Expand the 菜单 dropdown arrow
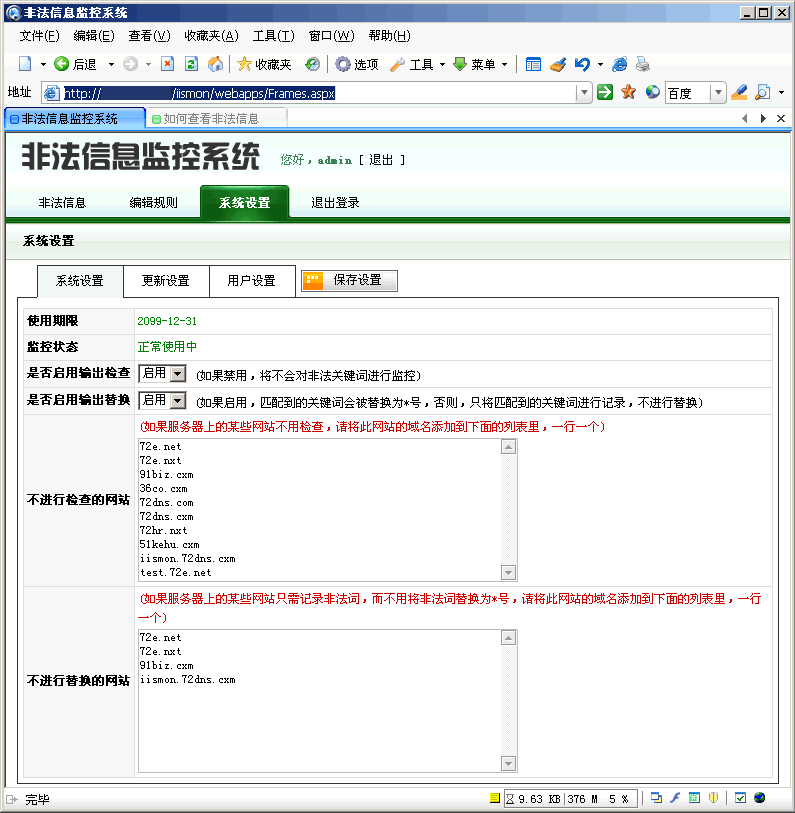Screen dimensions: 795x813 pos(505,64)
